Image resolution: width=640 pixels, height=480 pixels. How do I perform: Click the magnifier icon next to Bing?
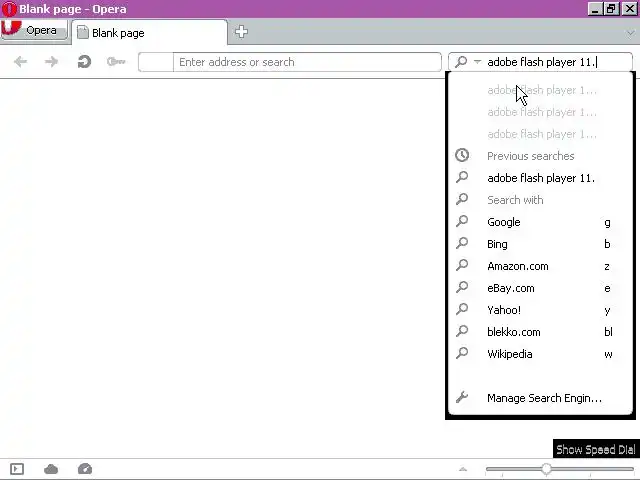pyautogui.click(x=462, y=243)
